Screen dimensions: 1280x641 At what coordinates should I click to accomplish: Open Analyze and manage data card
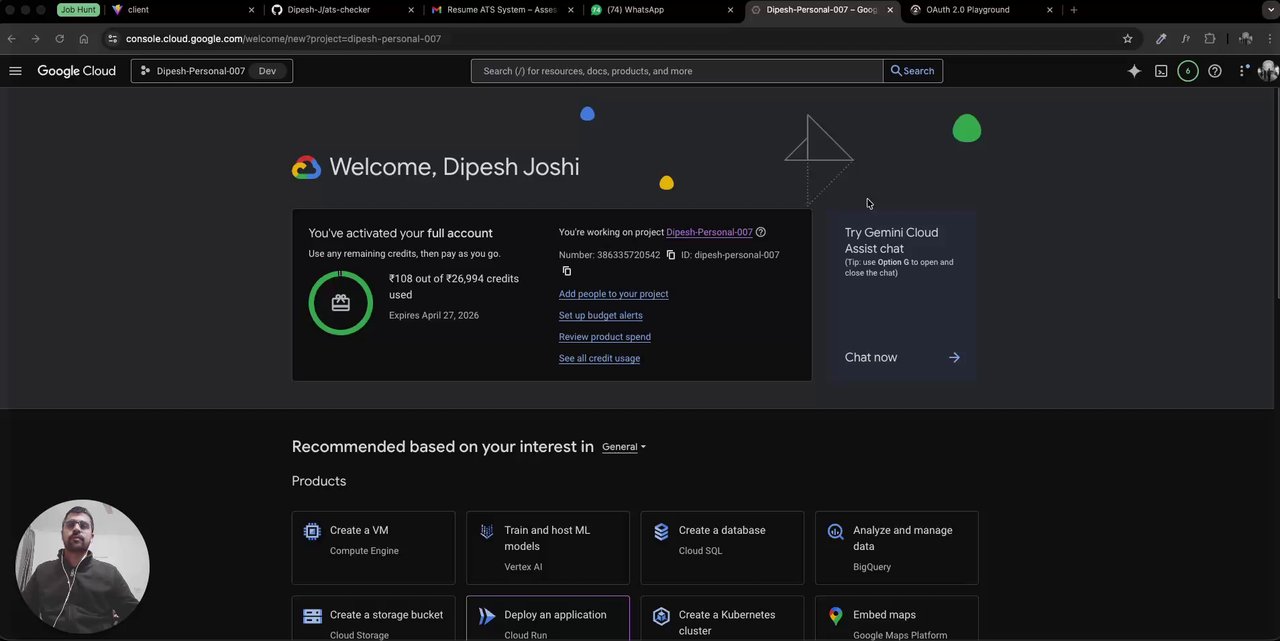(897, 548)
